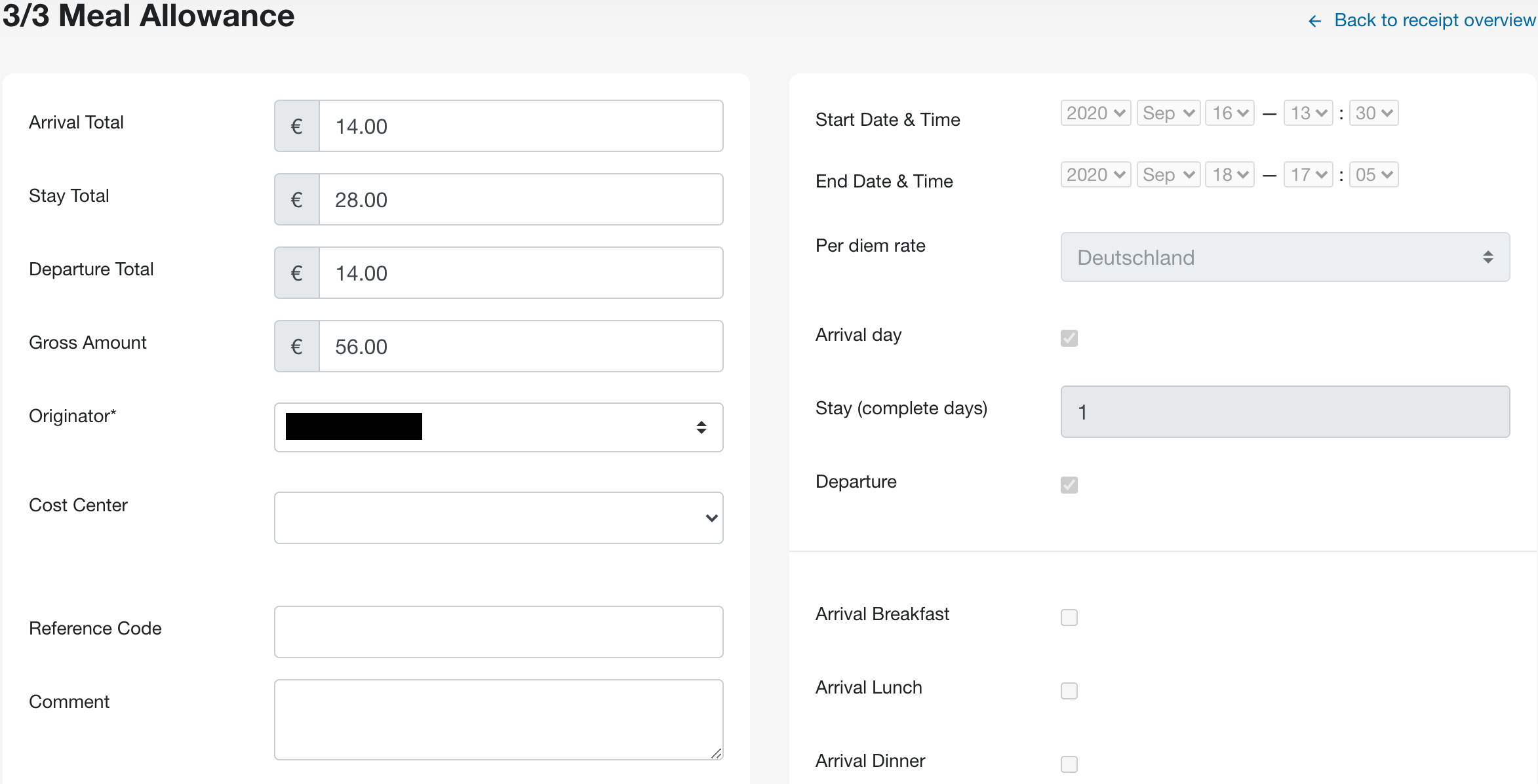Viewport: 1538px width, 784px height.
Task: Click the euro symbol beside Gross Amount
Action: (x=297, y=346)
